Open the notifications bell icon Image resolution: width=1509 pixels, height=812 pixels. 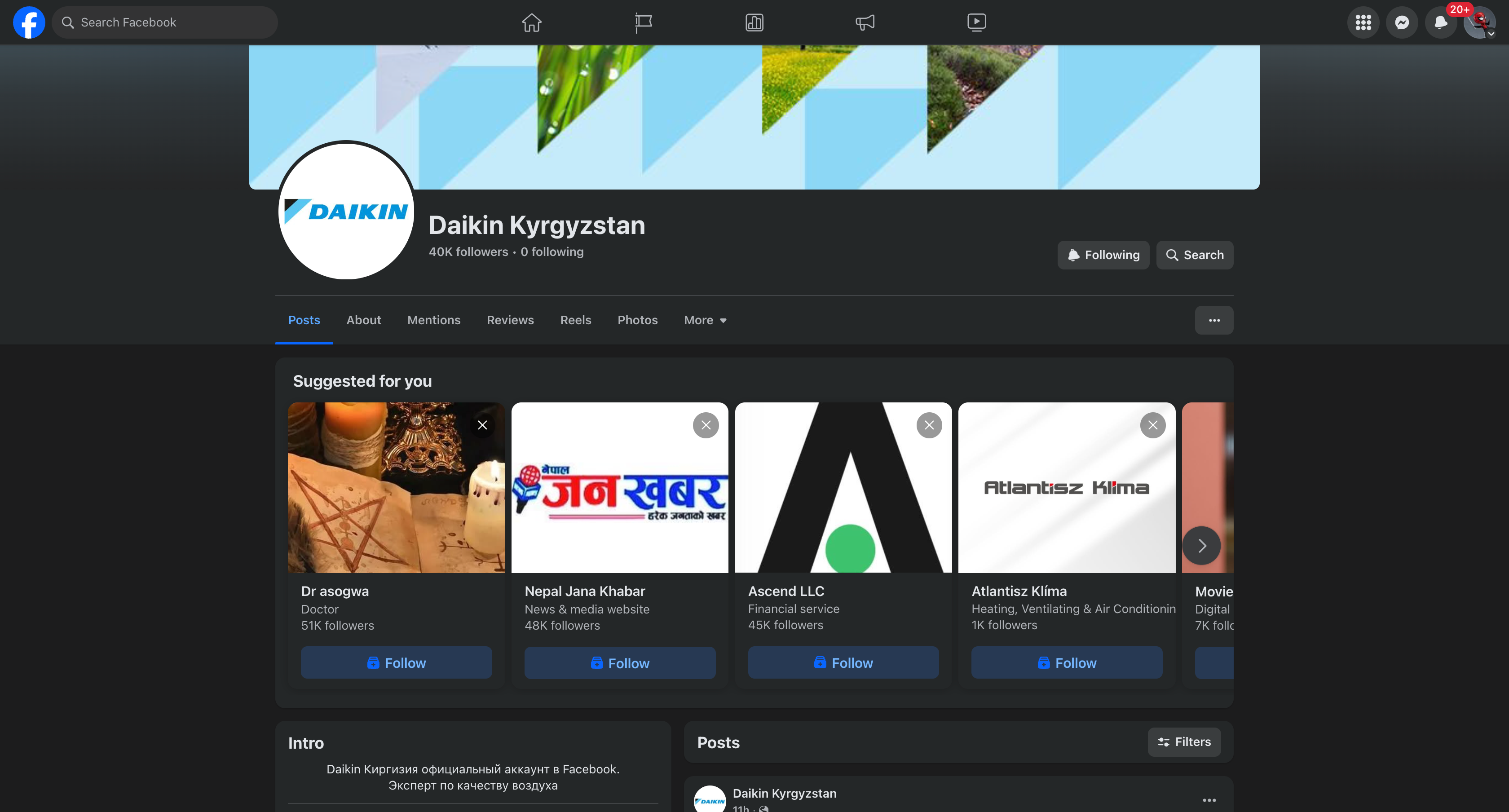coord(1440,22)
